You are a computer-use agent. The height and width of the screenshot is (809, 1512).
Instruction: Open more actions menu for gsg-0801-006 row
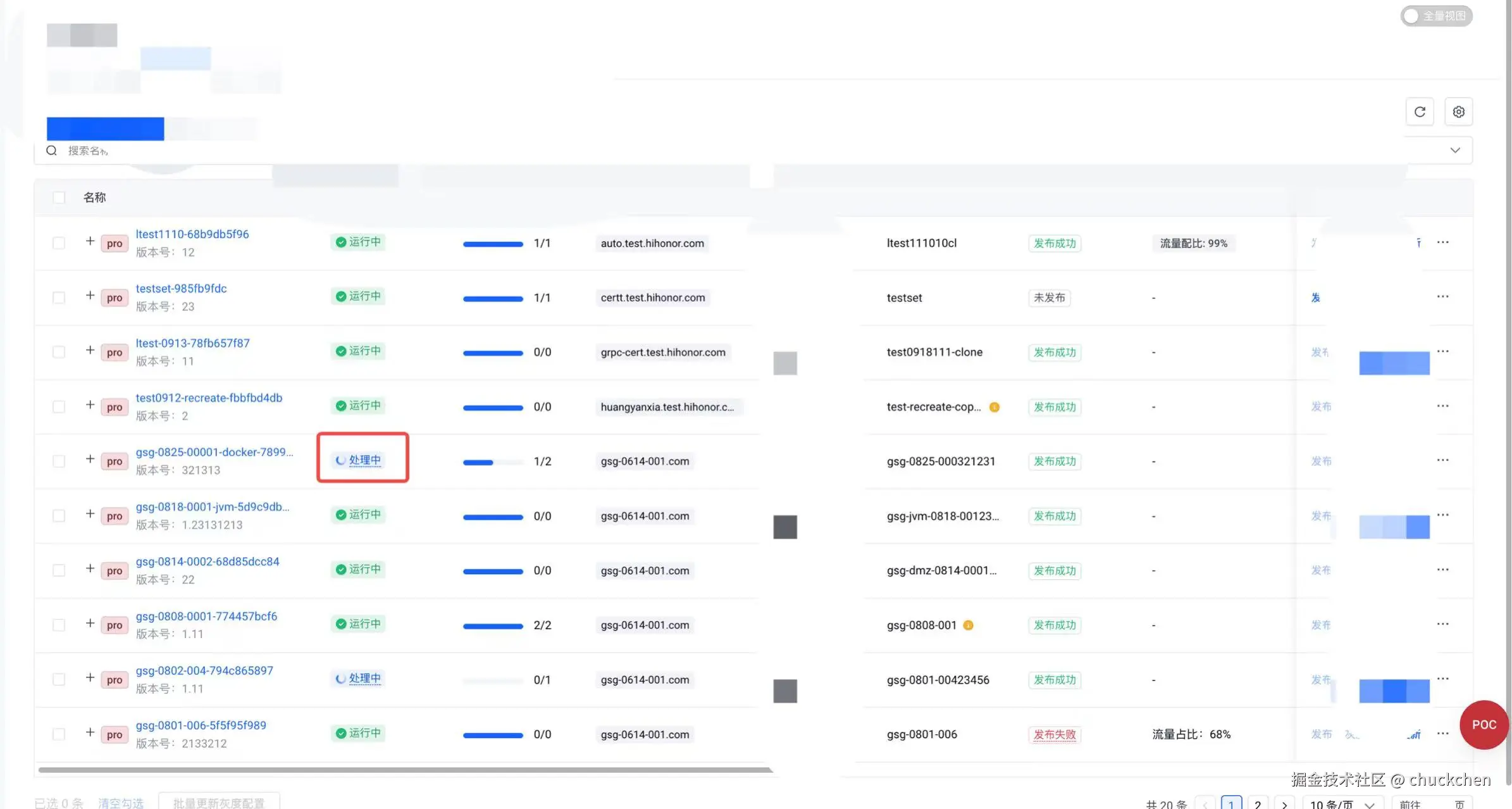[x=1442, y=734]
